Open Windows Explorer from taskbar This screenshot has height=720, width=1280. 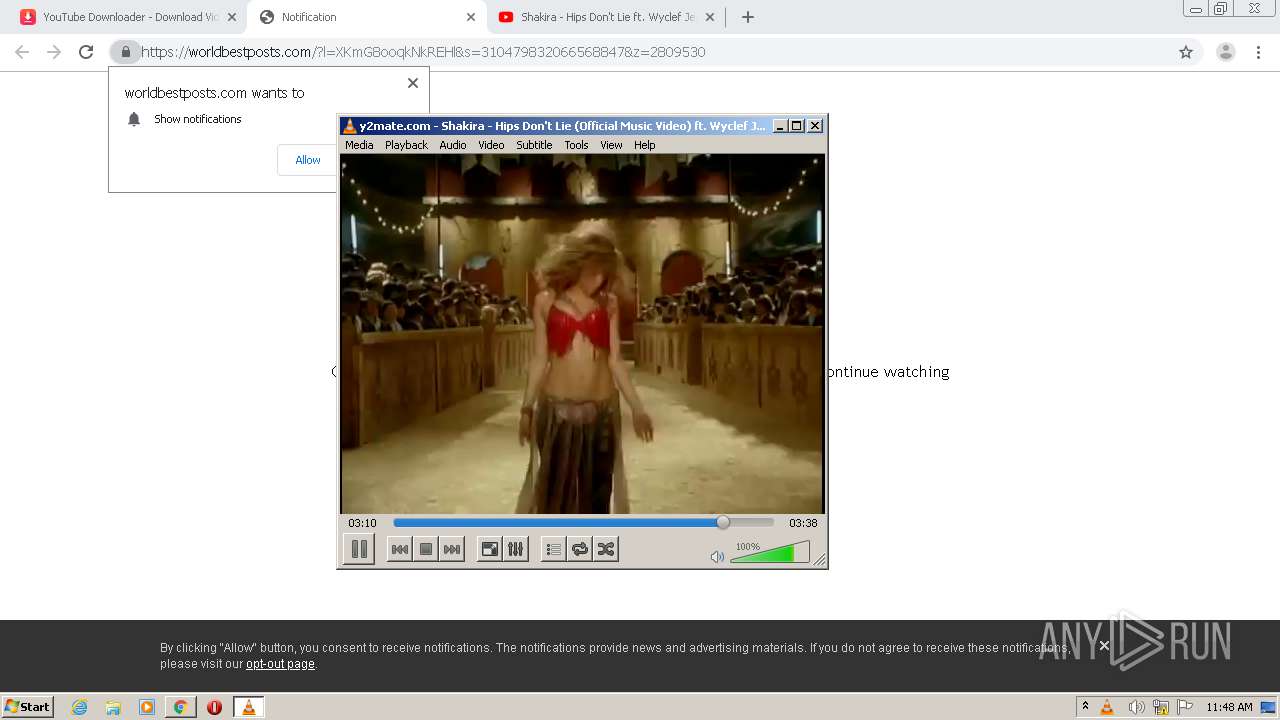coord(113,707)
